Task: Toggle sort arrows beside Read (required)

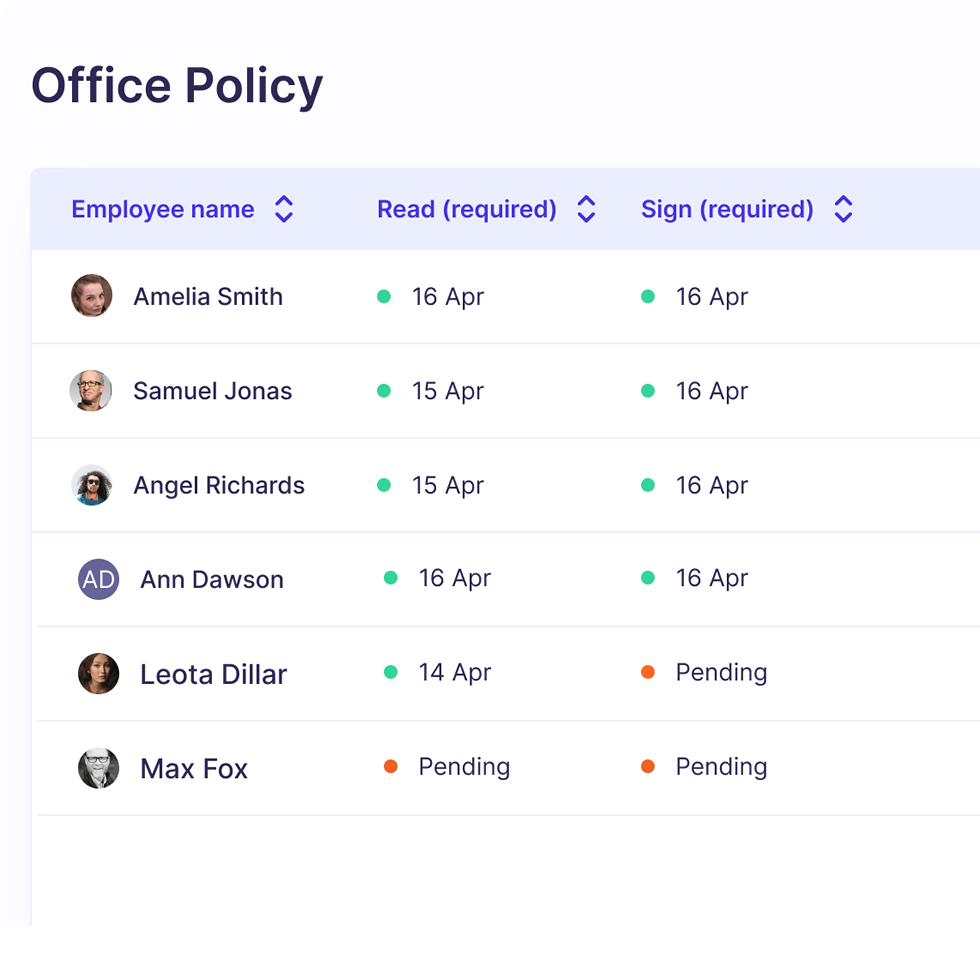Action: [x=587, y=209]
